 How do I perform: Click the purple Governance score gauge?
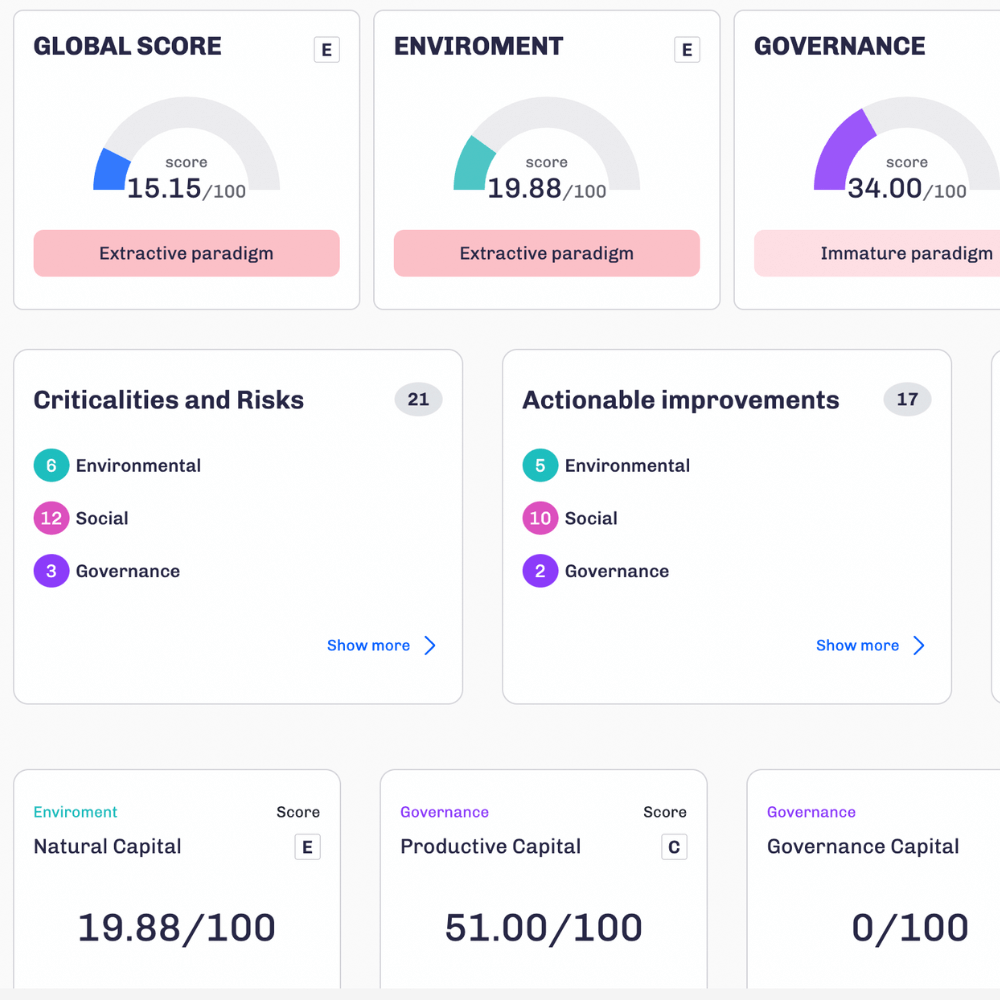tap(907, 143)
